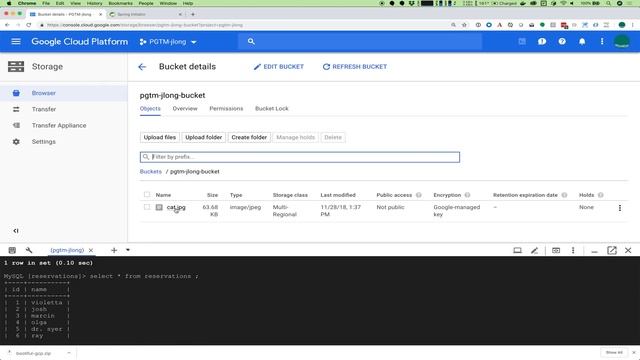The height and width of the screenshot is (360, 640).
Task: Click the notifications bell icon
Action: [x=582, y=42]
